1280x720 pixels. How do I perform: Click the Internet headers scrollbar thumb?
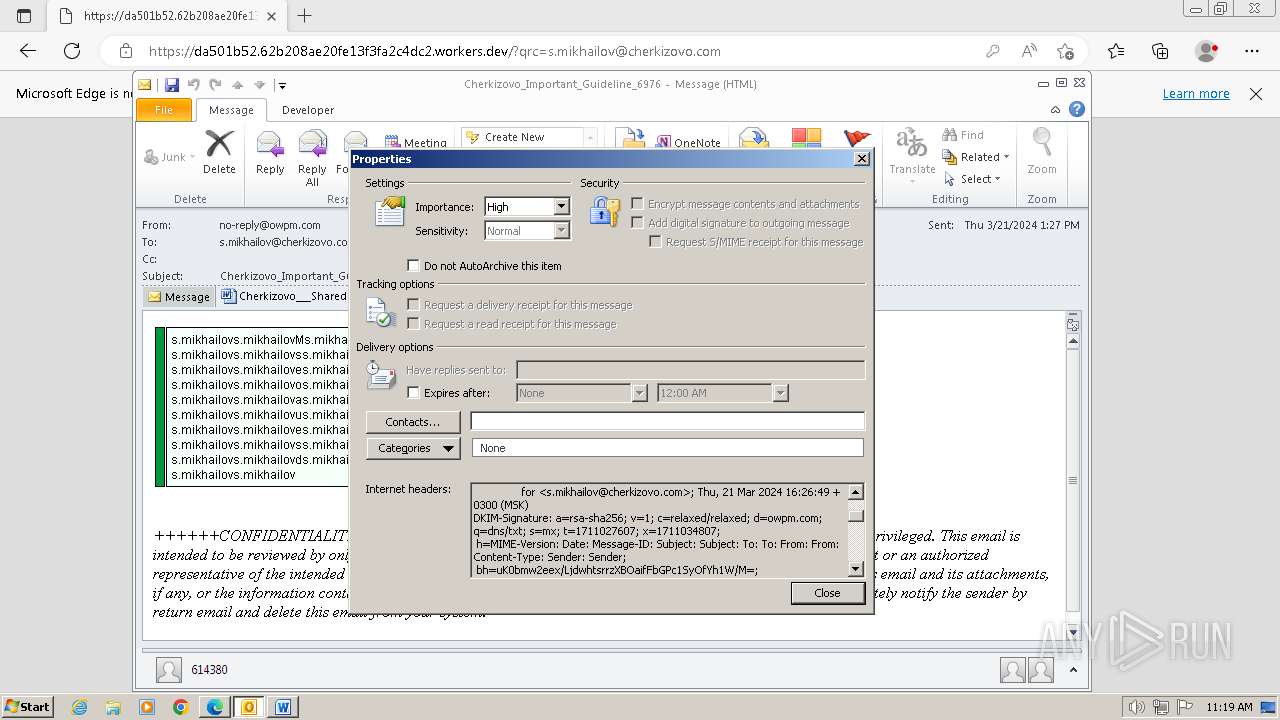tap(856, 514)
